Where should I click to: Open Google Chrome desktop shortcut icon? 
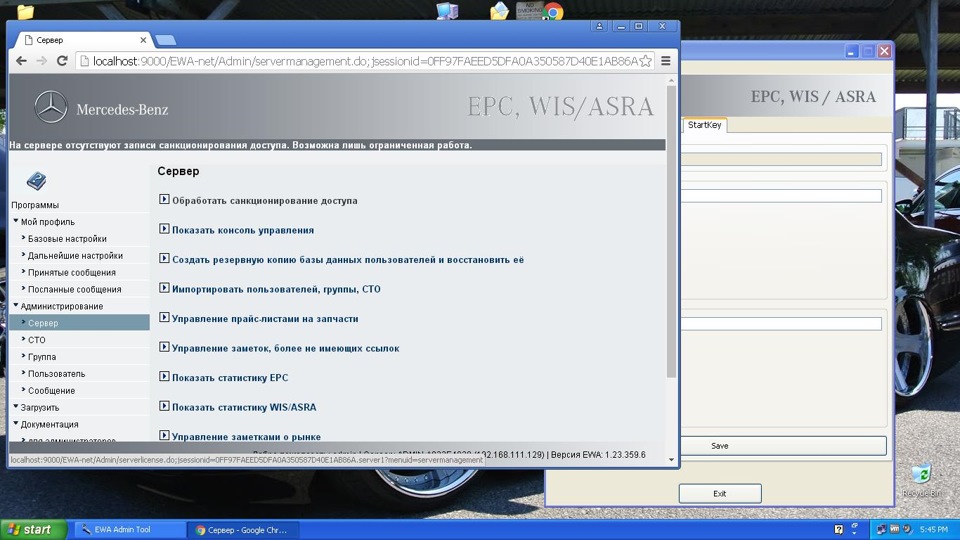pos(553,12)
